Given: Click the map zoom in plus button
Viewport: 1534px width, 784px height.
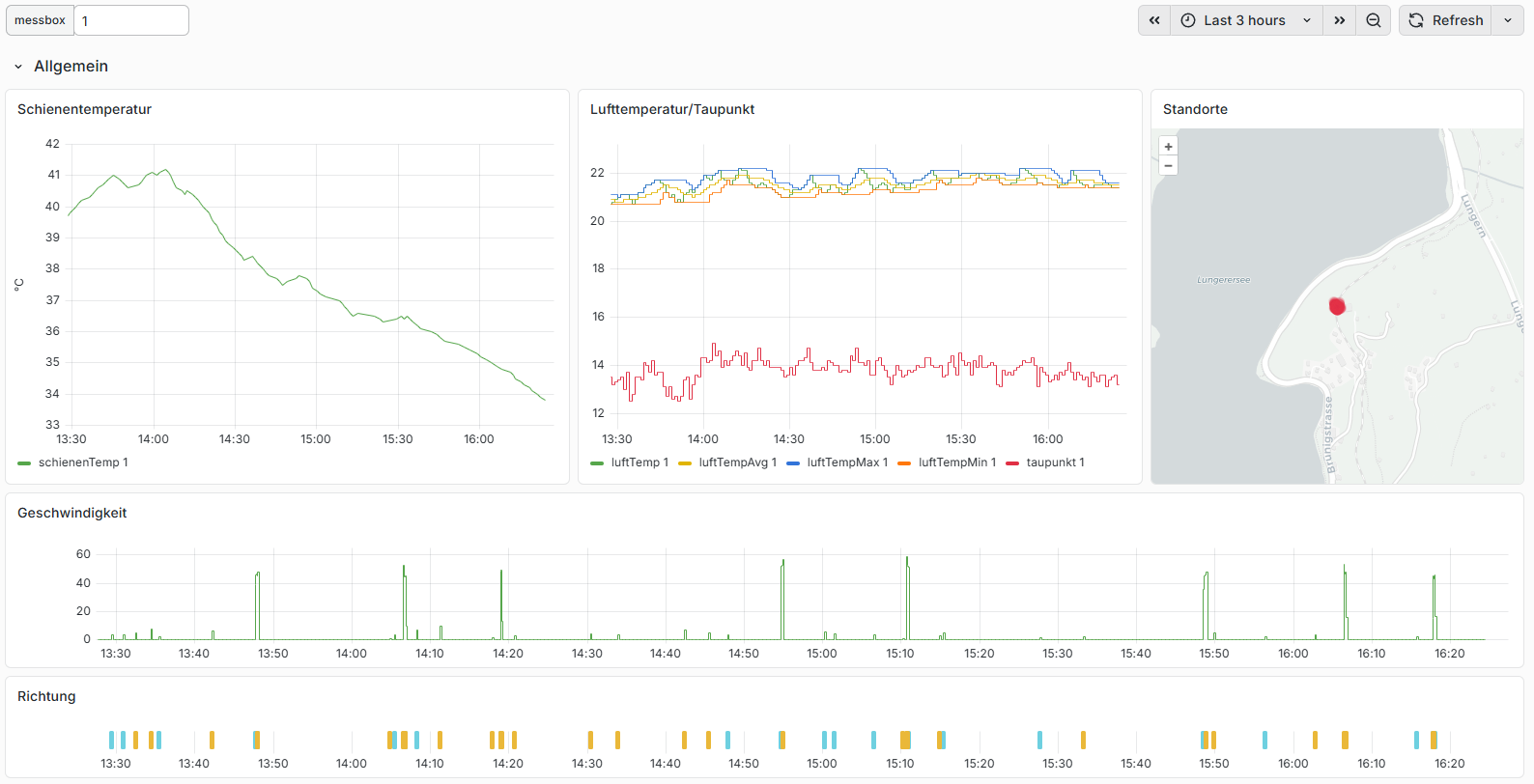Looking at the screenshot, I should (1169, 147).
